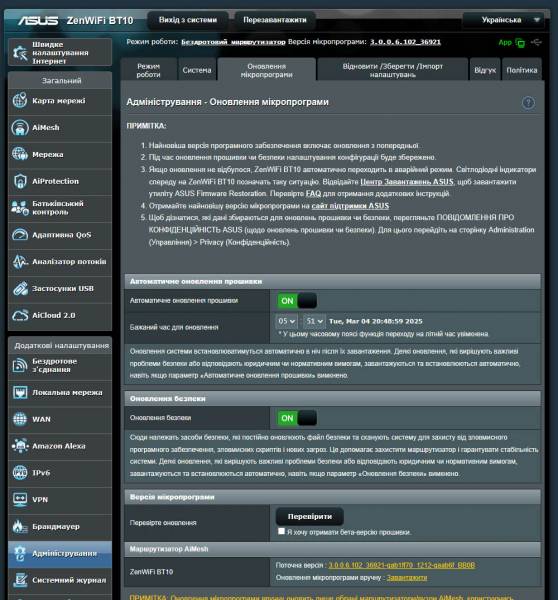
Task: Click the Amazon Alexa icon
Action: click(x=20, y=446)
